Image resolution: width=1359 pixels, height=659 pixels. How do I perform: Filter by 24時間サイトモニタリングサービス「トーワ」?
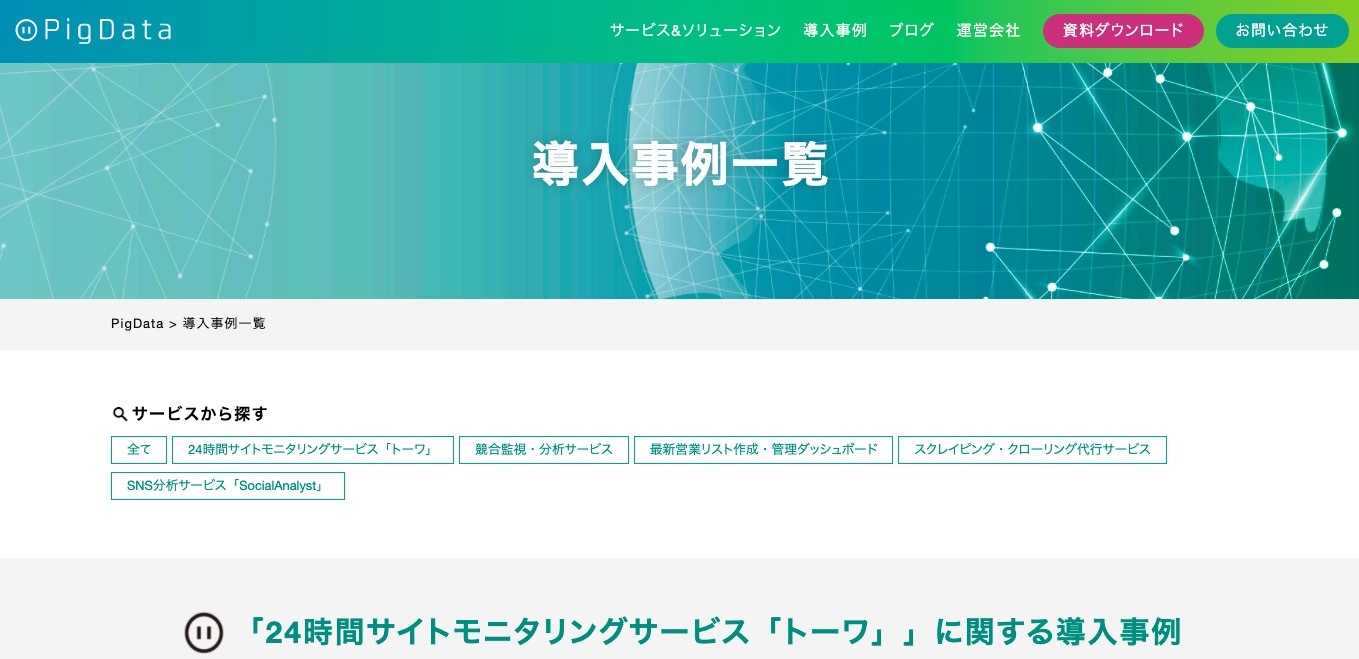(x=312, y=450)
